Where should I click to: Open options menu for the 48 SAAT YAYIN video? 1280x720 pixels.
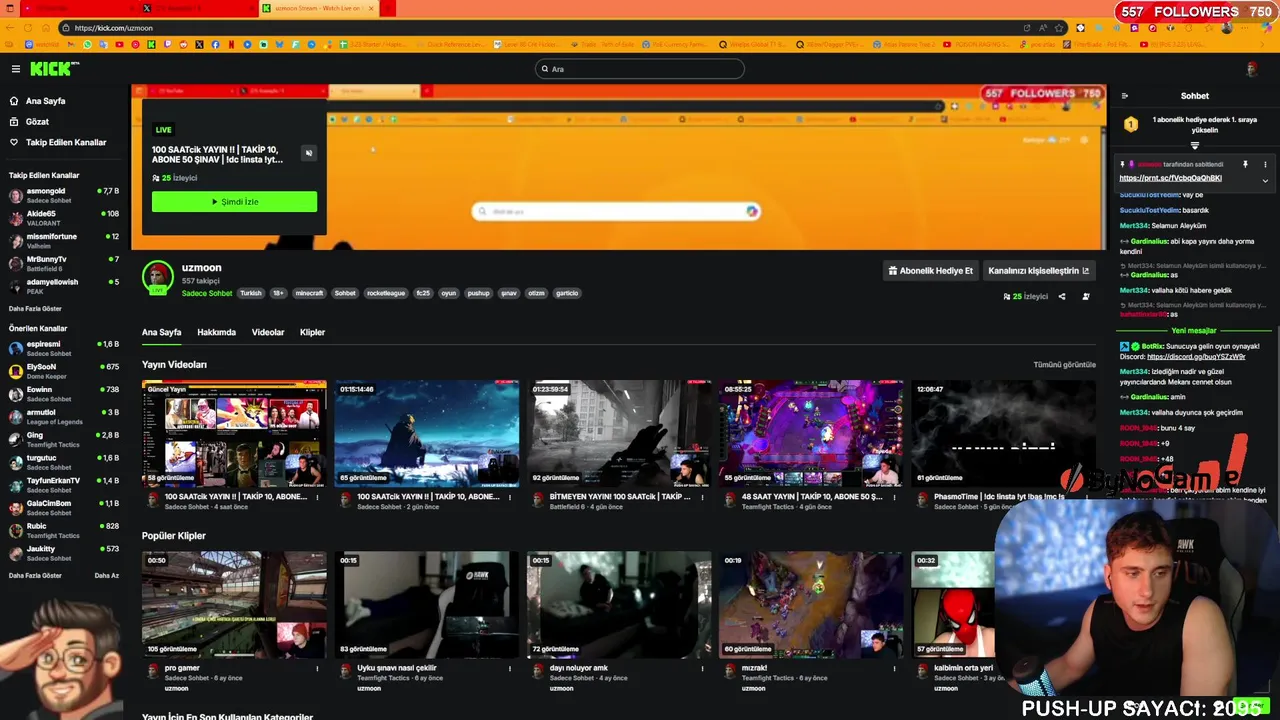[894, 497]
